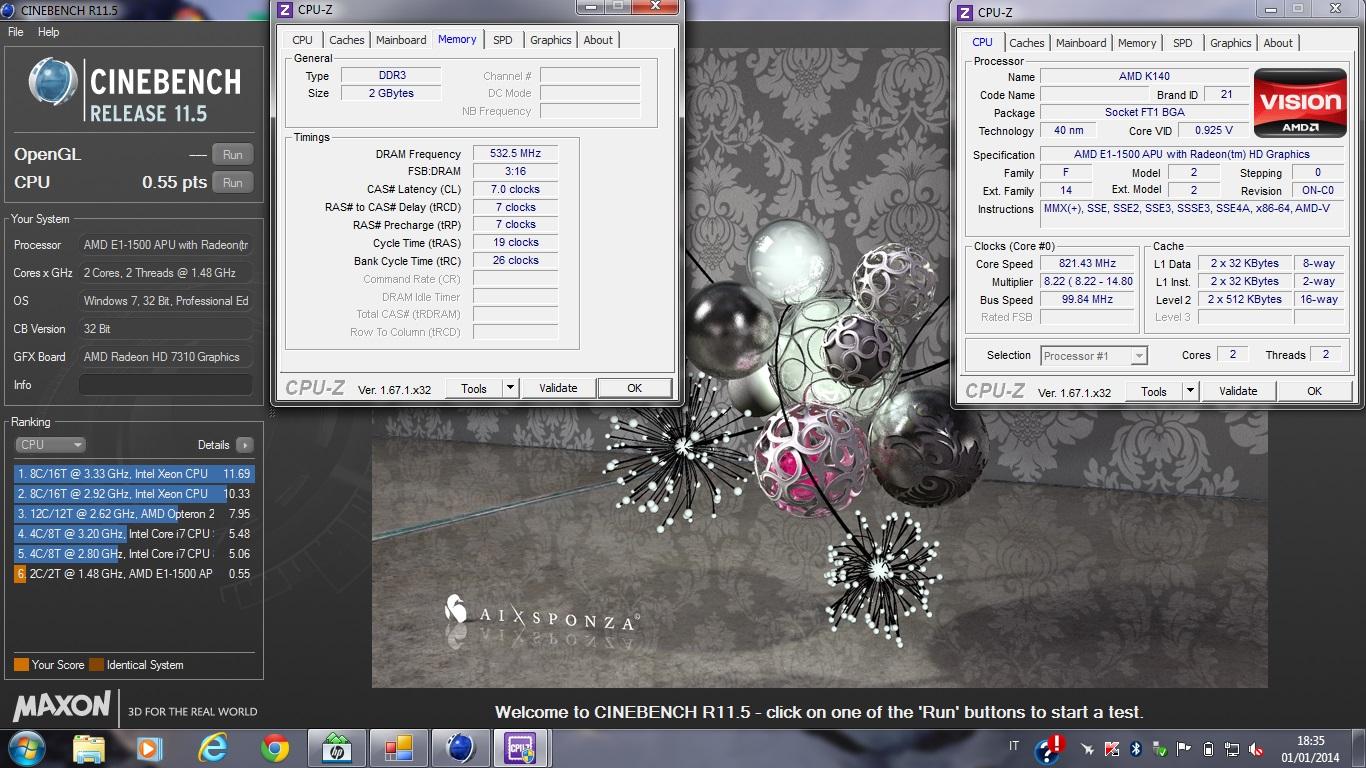Open the Cinebench Help menu
Viewport: 1366px width, 768px height.
(x=48, y=32)
